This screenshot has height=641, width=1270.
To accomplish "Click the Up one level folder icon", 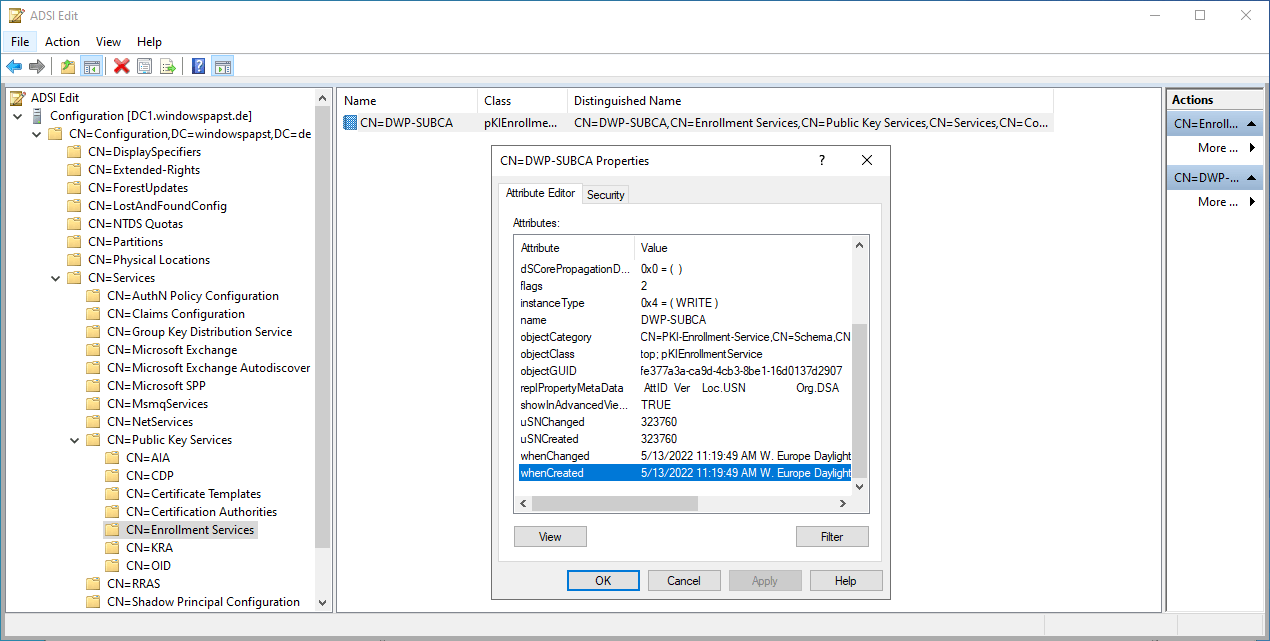I will [x=68, y=67].
